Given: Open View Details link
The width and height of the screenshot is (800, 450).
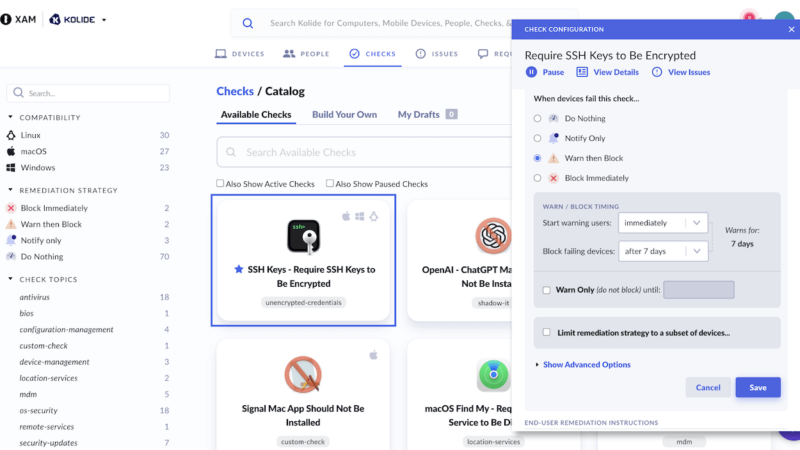Looking at the screenshot, I should 608,72.
